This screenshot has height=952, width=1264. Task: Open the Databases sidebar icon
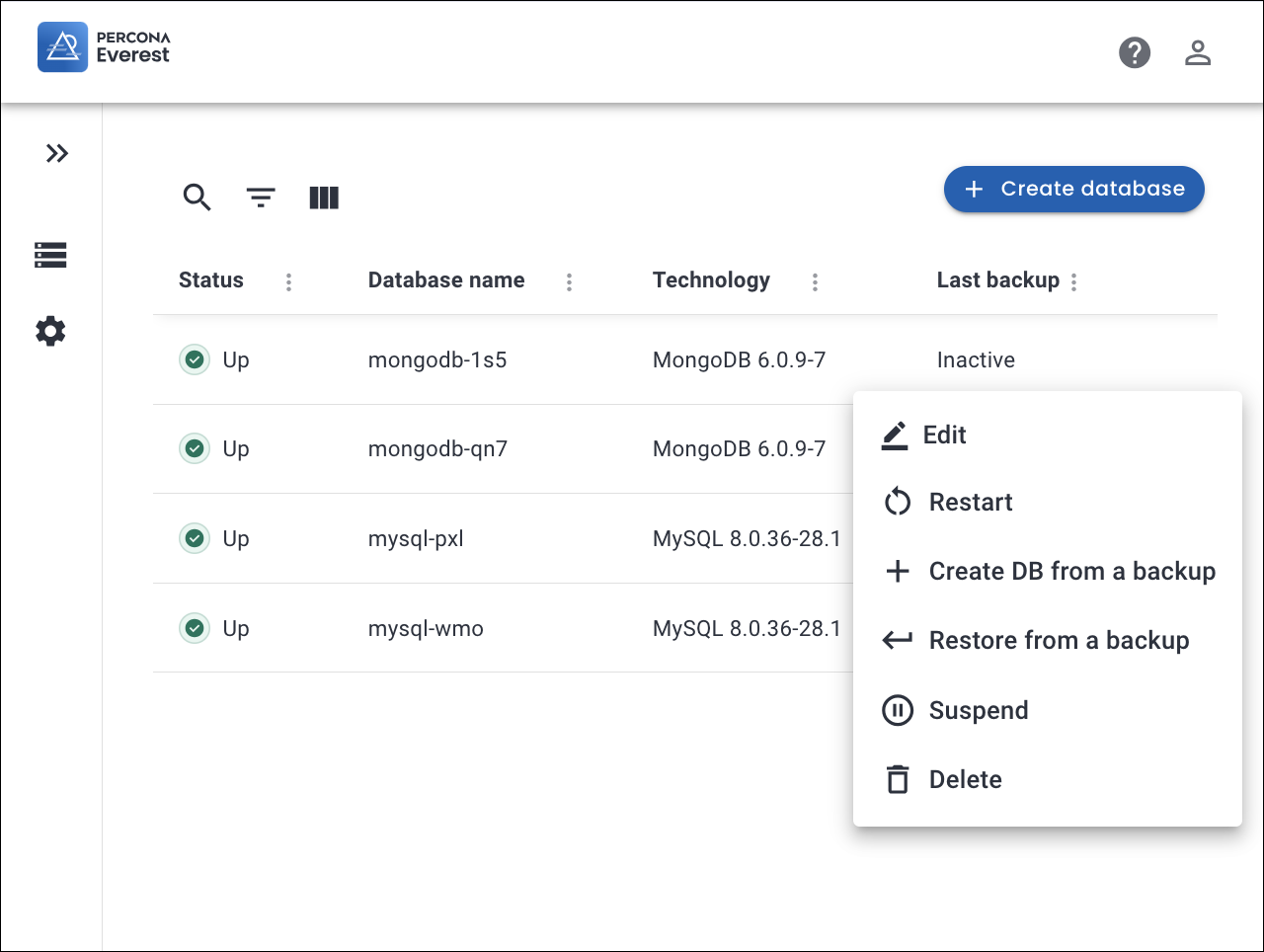pos(50,255)
